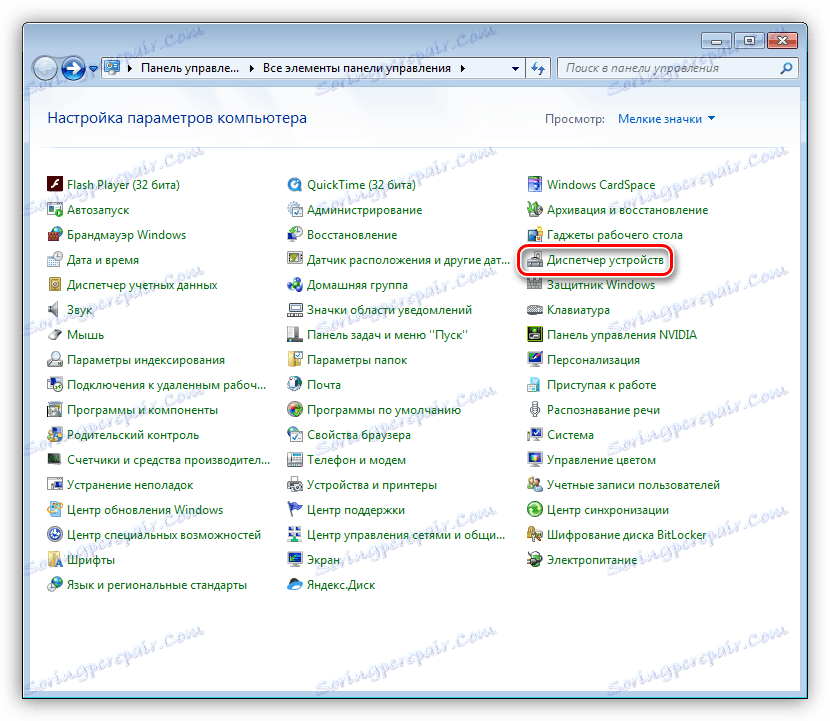
Task: Open the Панель управления NVIDIA icon
Action: 535,335
